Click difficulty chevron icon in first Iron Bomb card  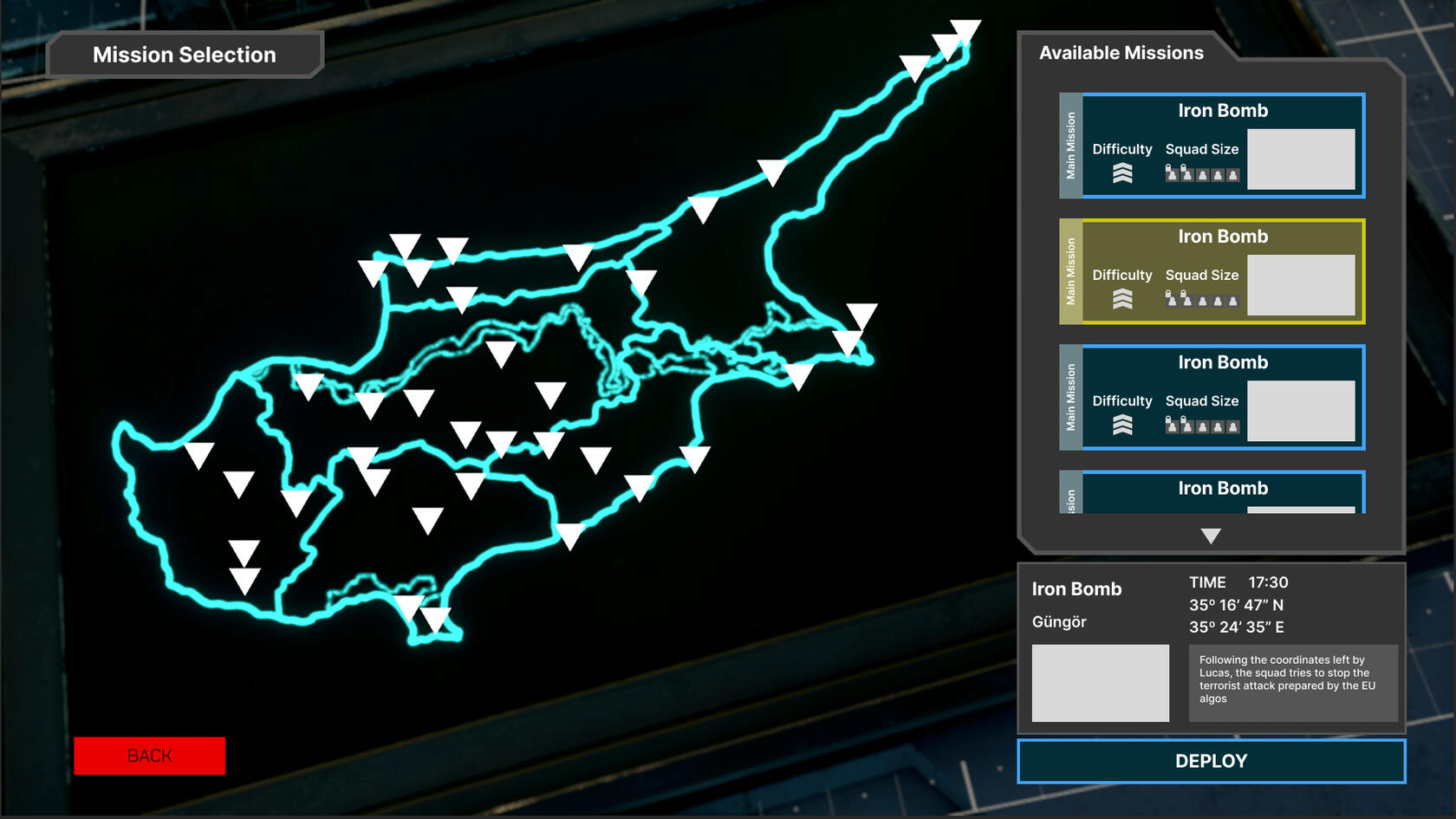pyautogui.click(x=1122, y=173)
